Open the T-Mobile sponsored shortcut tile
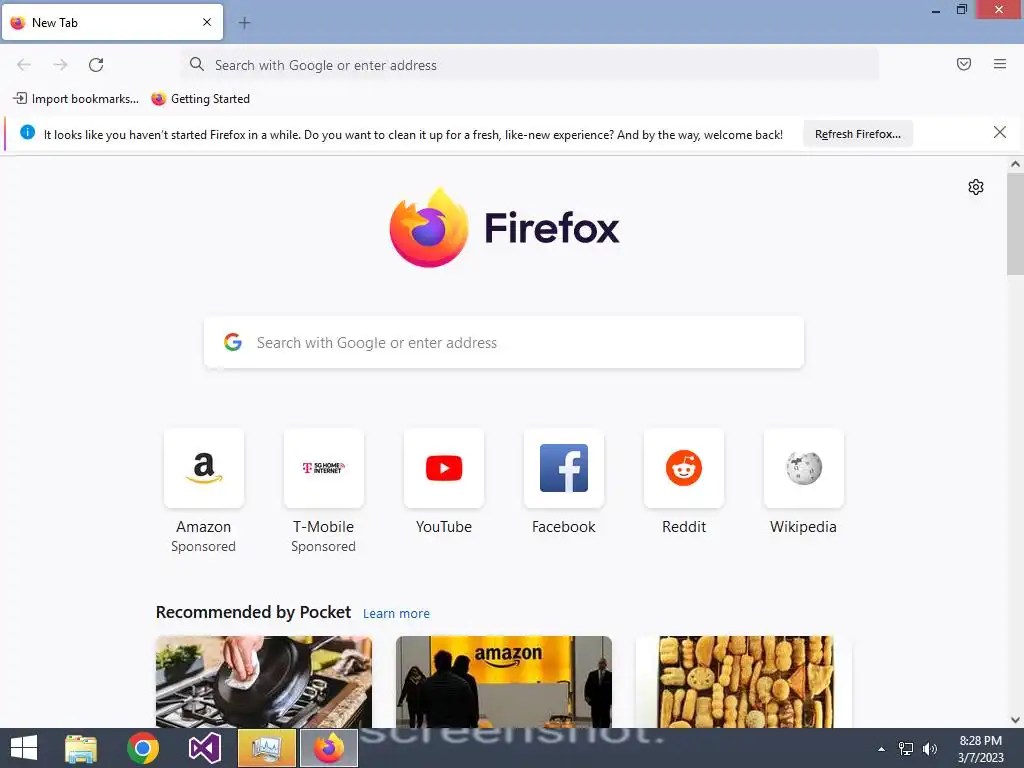The height and width of the screenshot is (768, 1024). [324, 468]
